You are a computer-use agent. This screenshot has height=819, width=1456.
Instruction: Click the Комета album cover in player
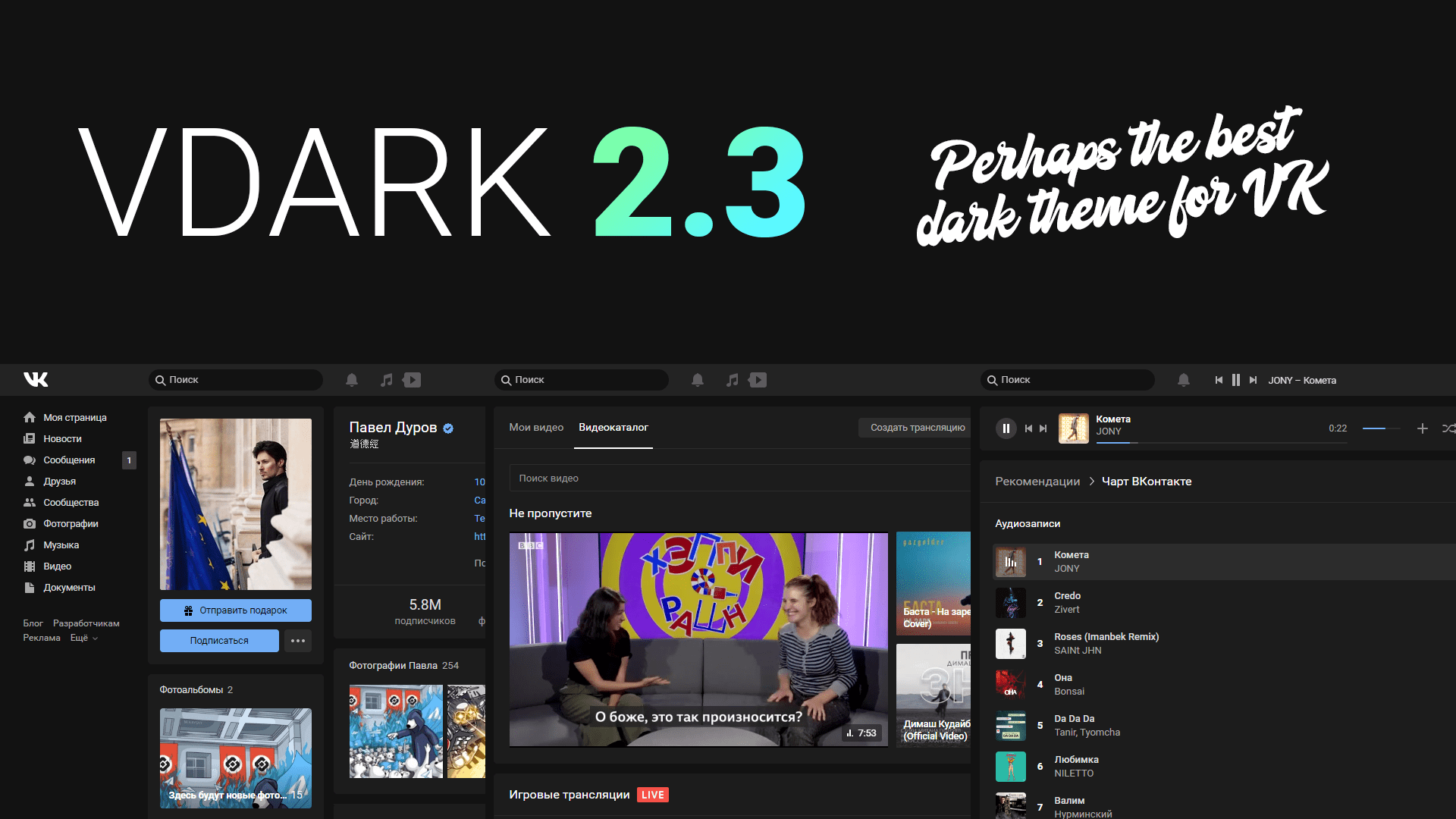point(1074,428)
